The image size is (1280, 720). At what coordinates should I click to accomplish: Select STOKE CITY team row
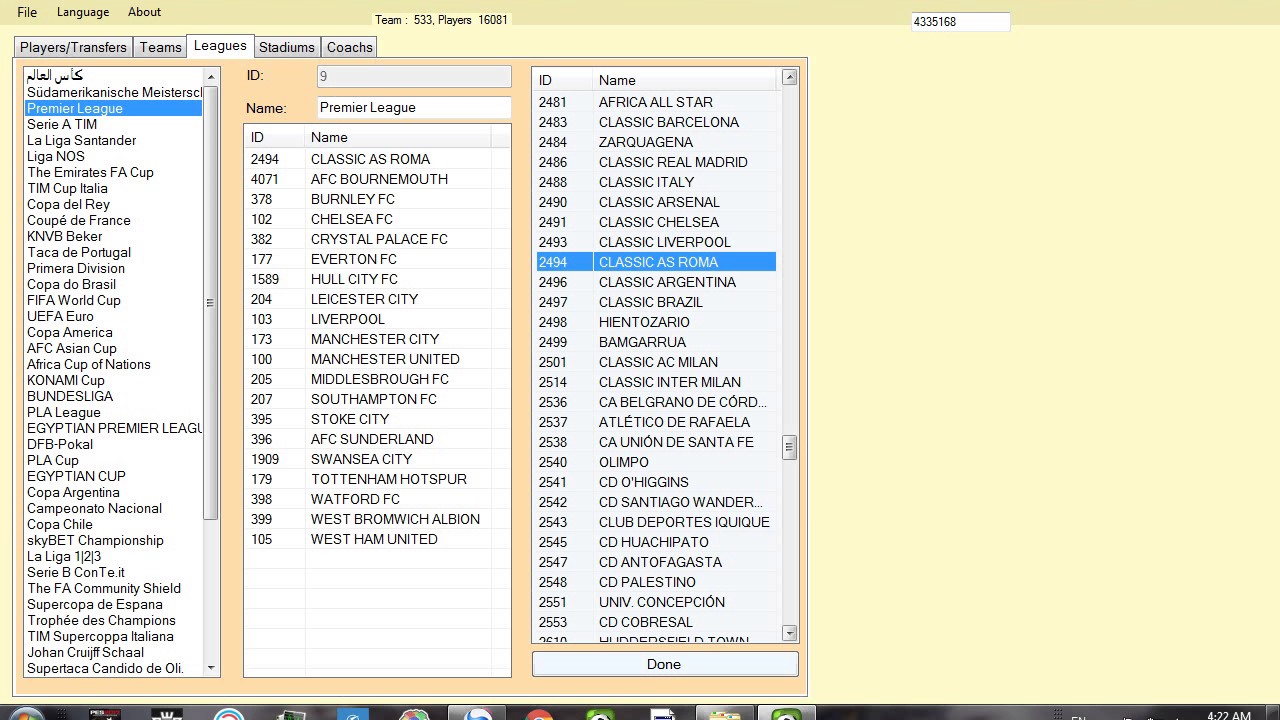coord(377,419)
